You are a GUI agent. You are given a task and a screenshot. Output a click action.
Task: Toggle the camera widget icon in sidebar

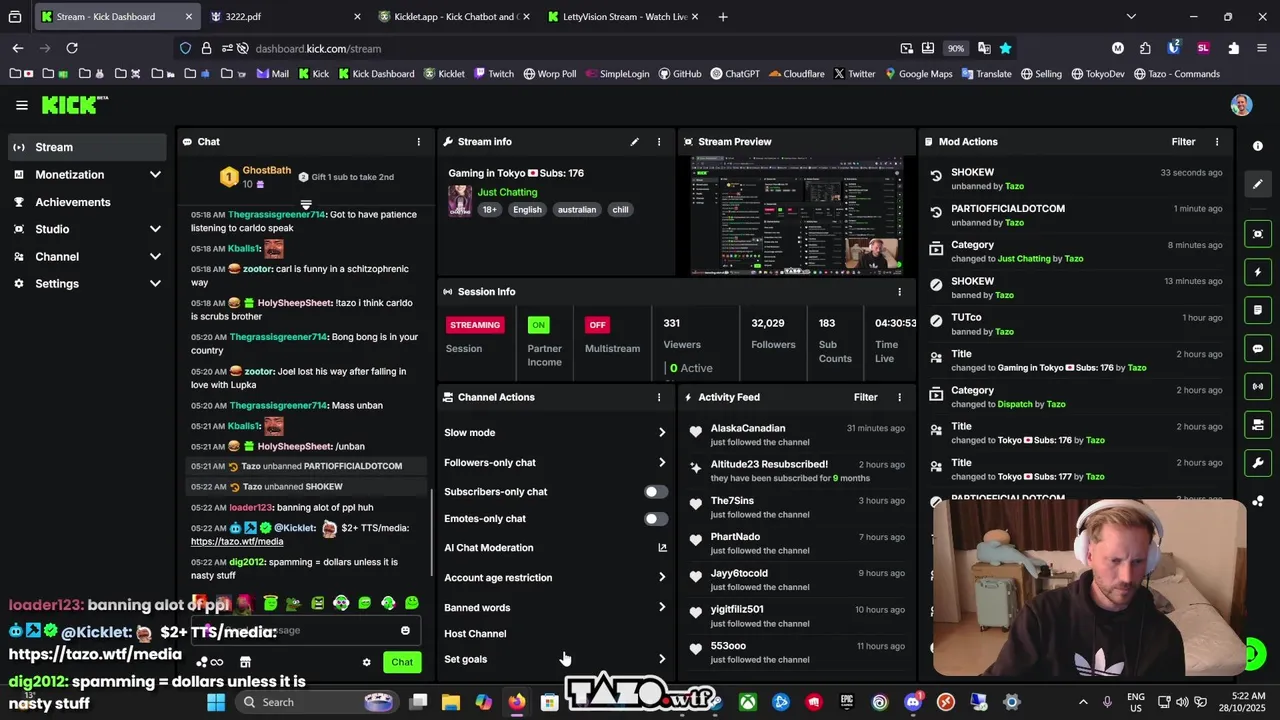1257,425
